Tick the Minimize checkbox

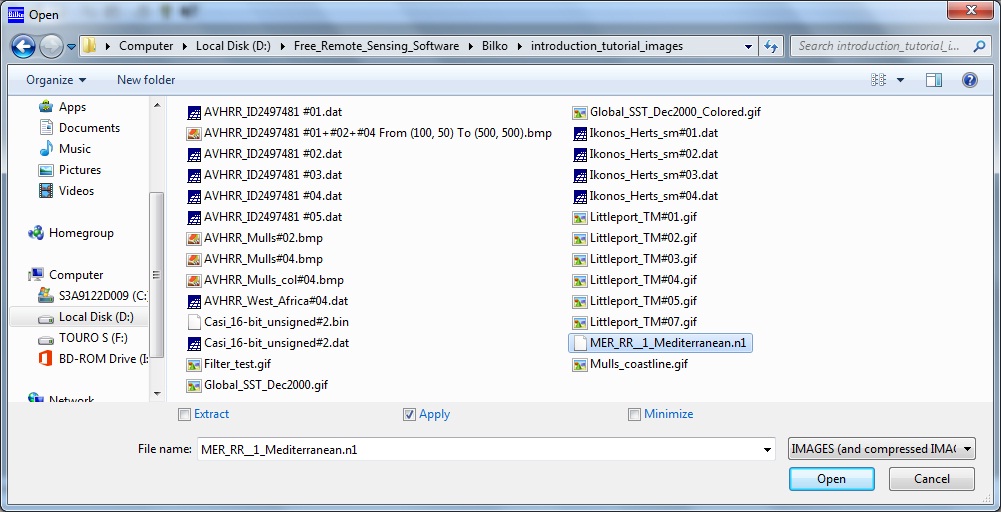634,414
